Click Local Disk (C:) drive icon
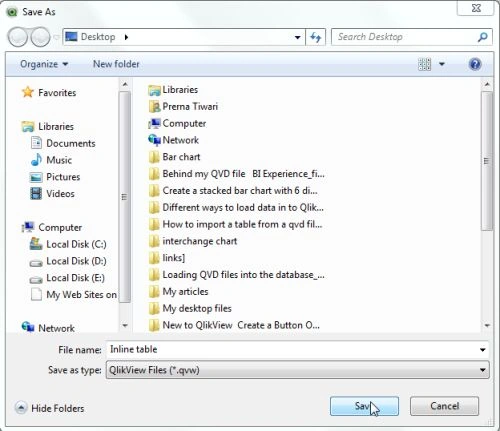This screenshot has height=431, width=500. [36, 244]
